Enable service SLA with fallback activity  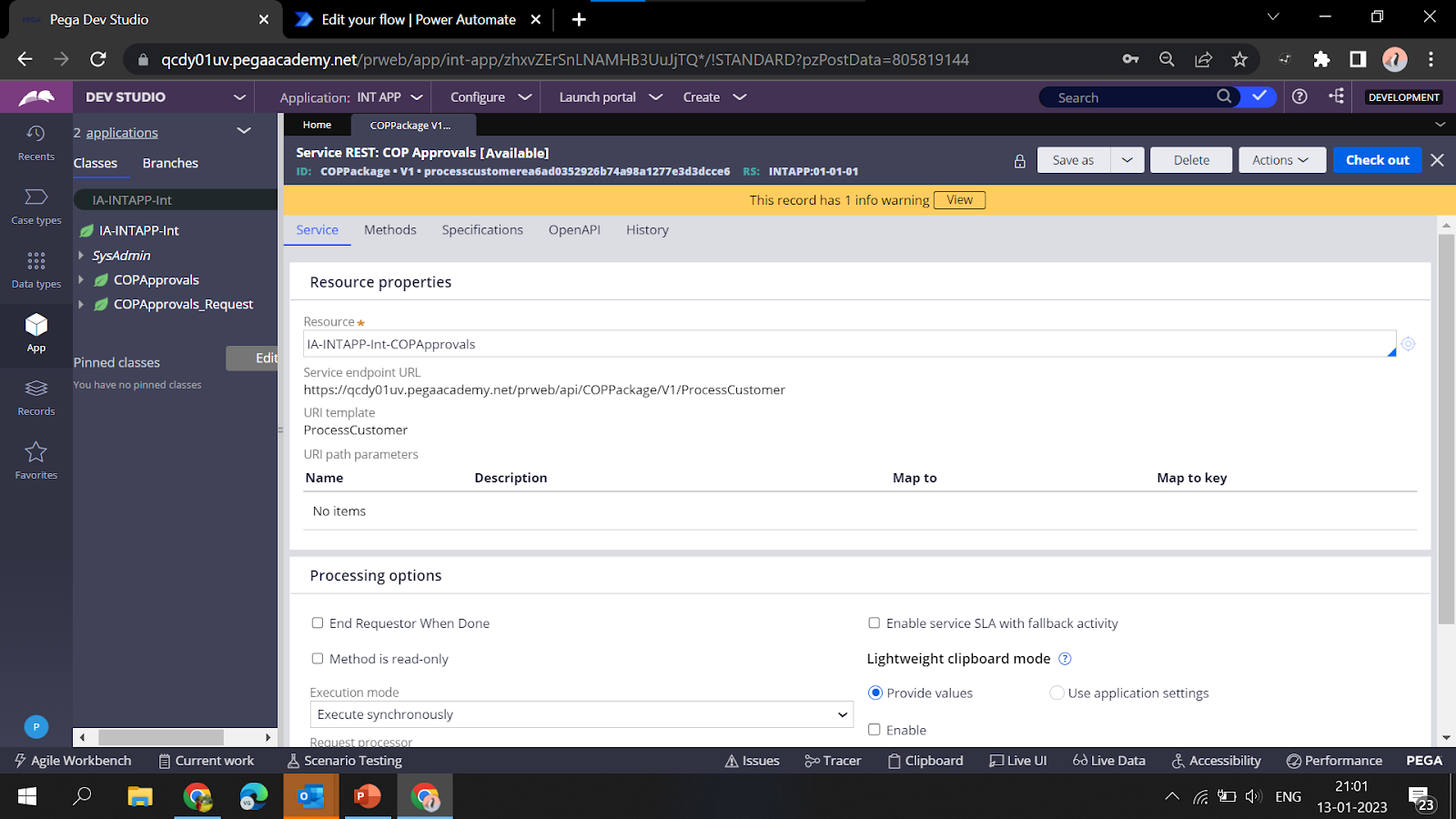(875, 623)
